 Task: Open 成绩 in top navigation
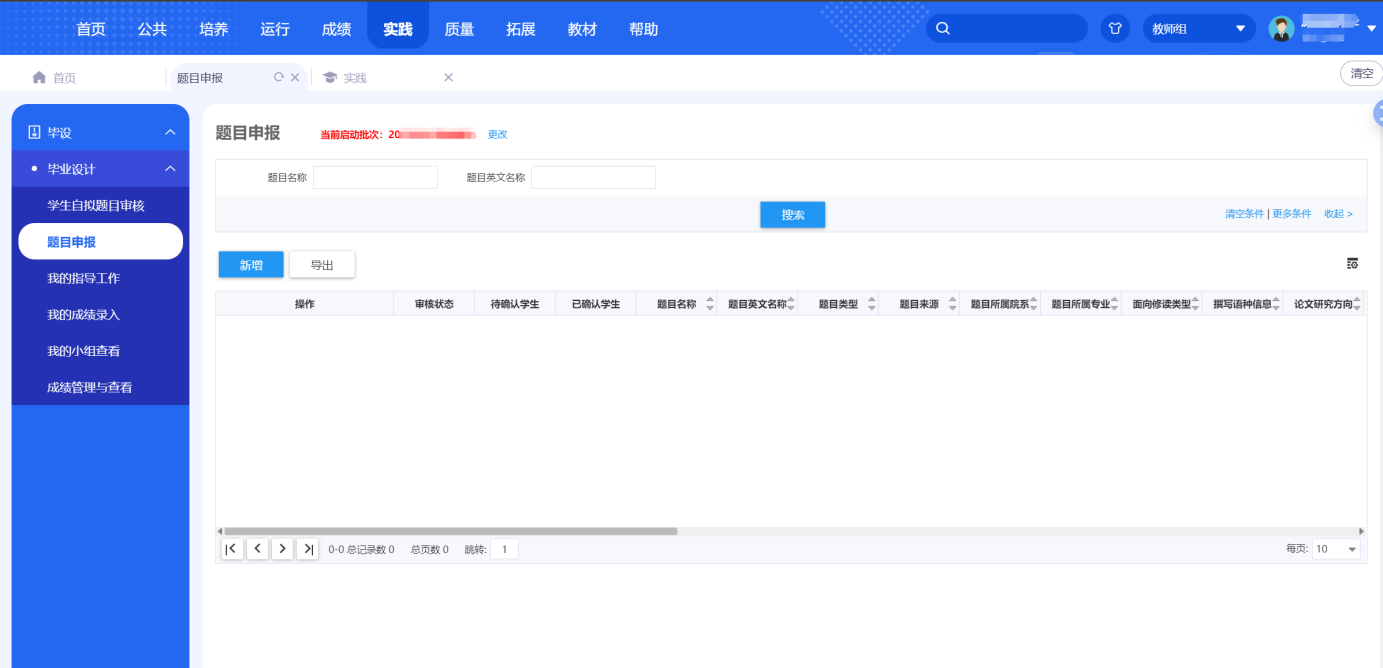point(336,29)
